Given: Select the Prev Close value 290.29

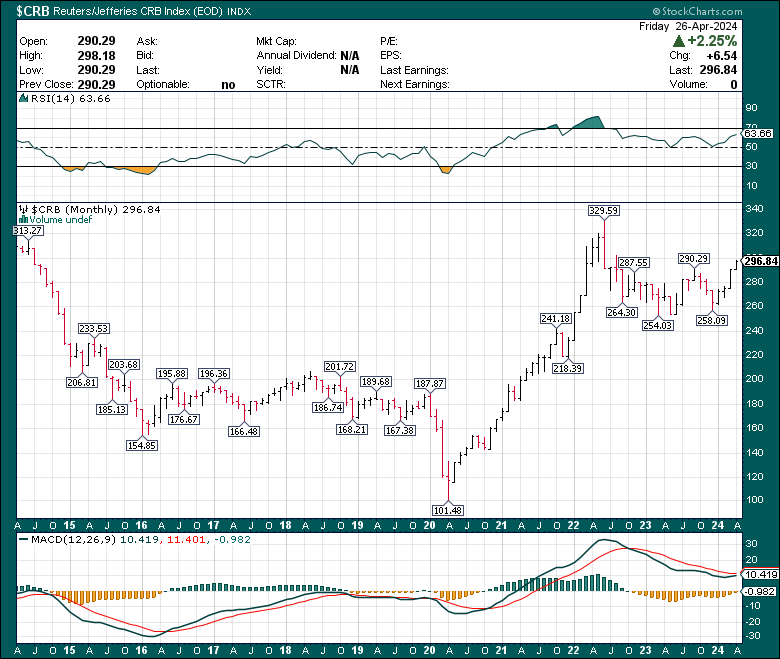Looking at the screenshot, I should pos(97,84).
